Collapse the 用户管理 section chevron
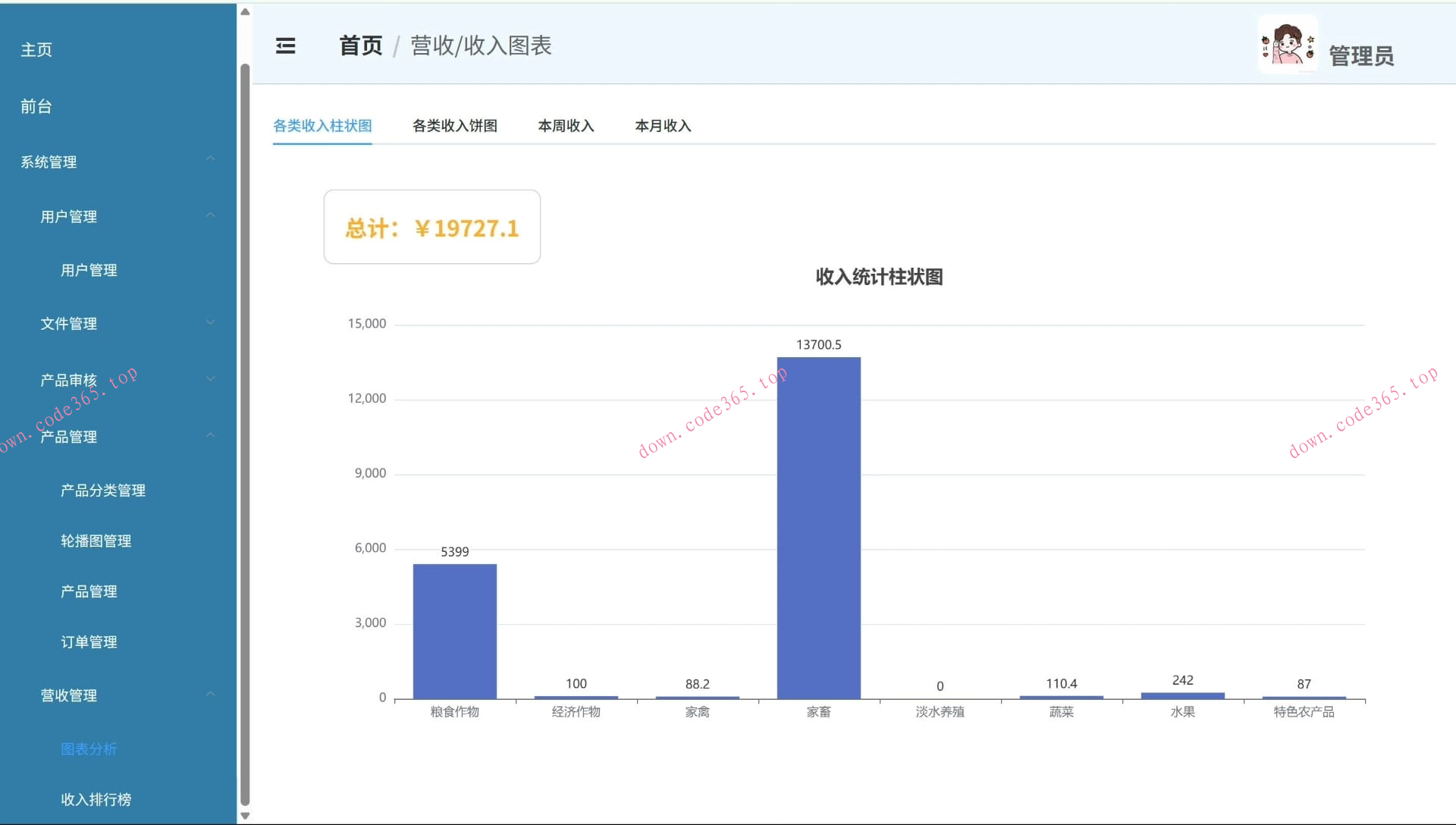Image resolution: width=1456 pixels, height=825 pixels. tap(211, 215)
